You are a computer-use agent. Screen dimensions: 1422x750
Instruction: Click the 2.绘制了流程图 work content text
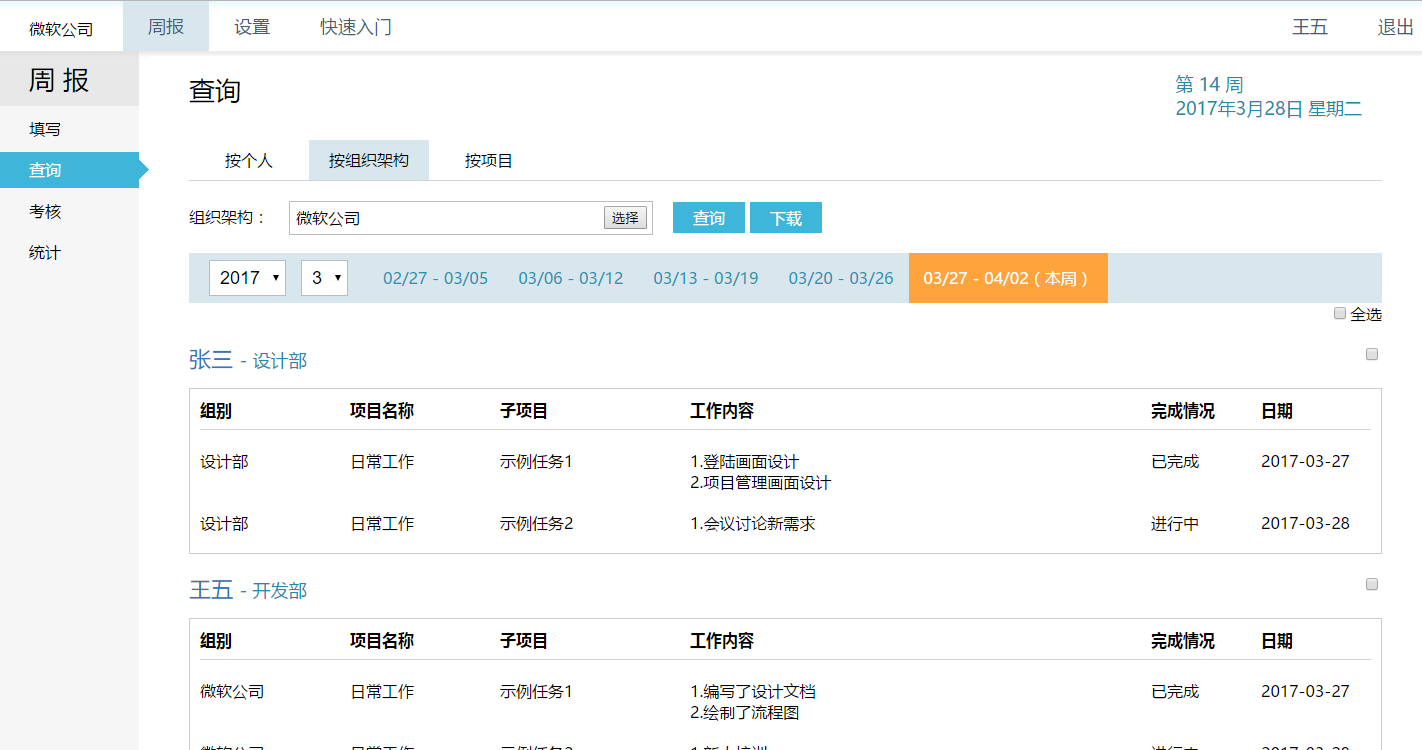[x=745, y=713]
